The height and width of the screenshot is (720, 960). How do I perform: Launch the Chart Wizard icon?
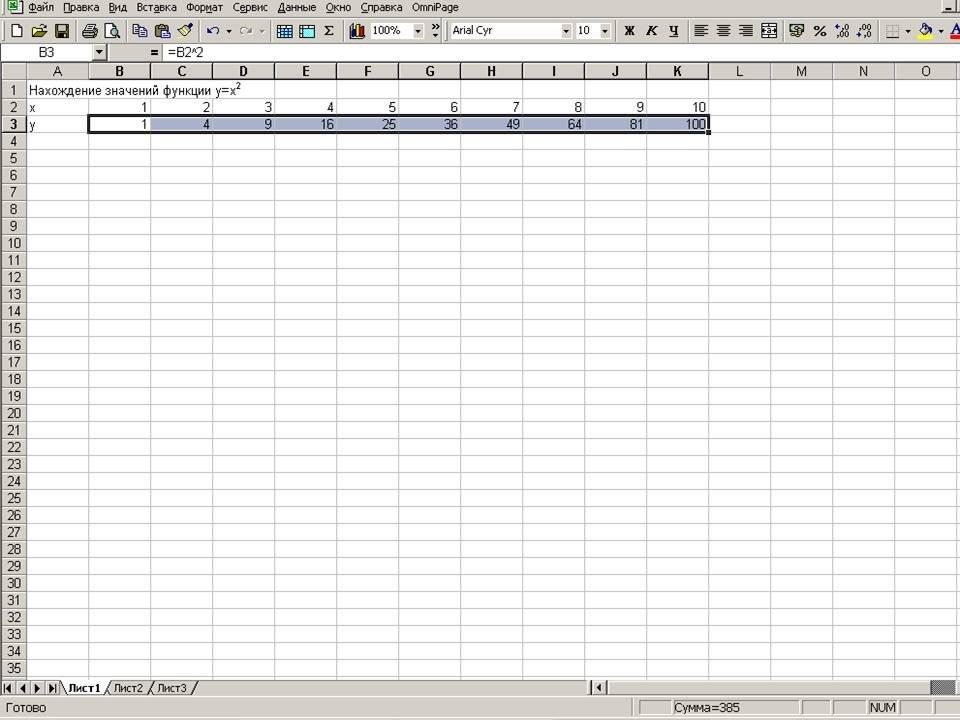click(x=357, y=31)
